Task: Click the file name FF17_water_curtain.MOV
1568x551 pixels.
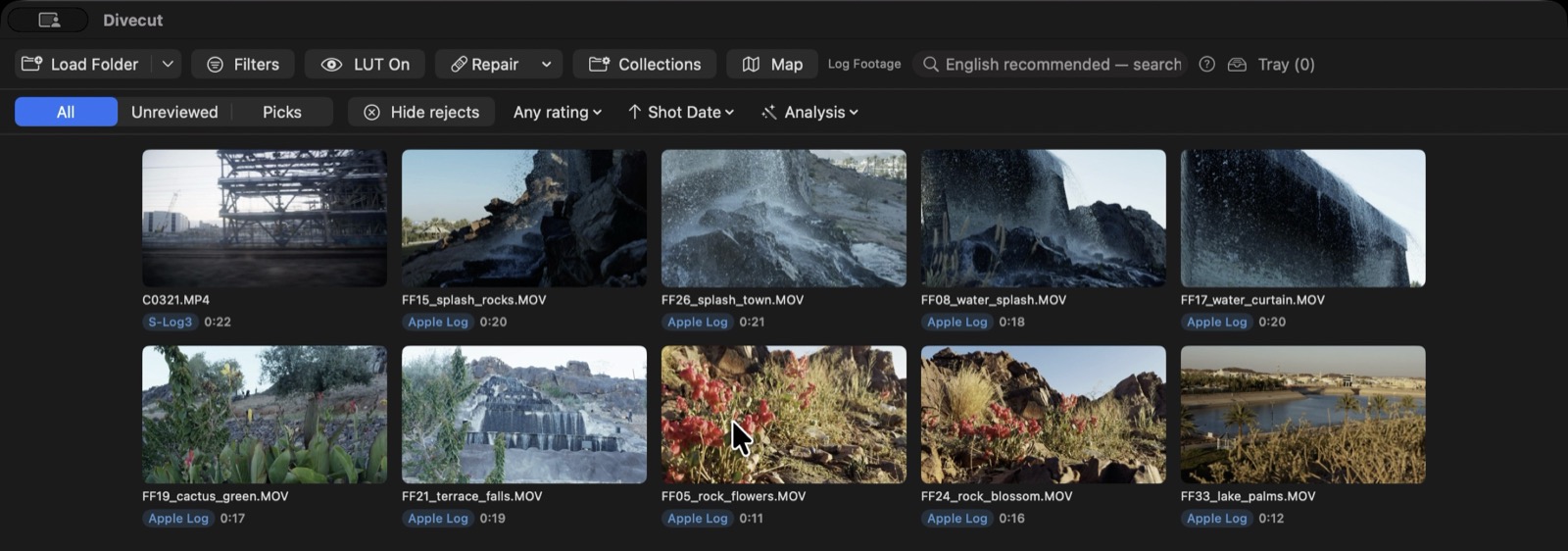Action: [x=1253, y=300]
